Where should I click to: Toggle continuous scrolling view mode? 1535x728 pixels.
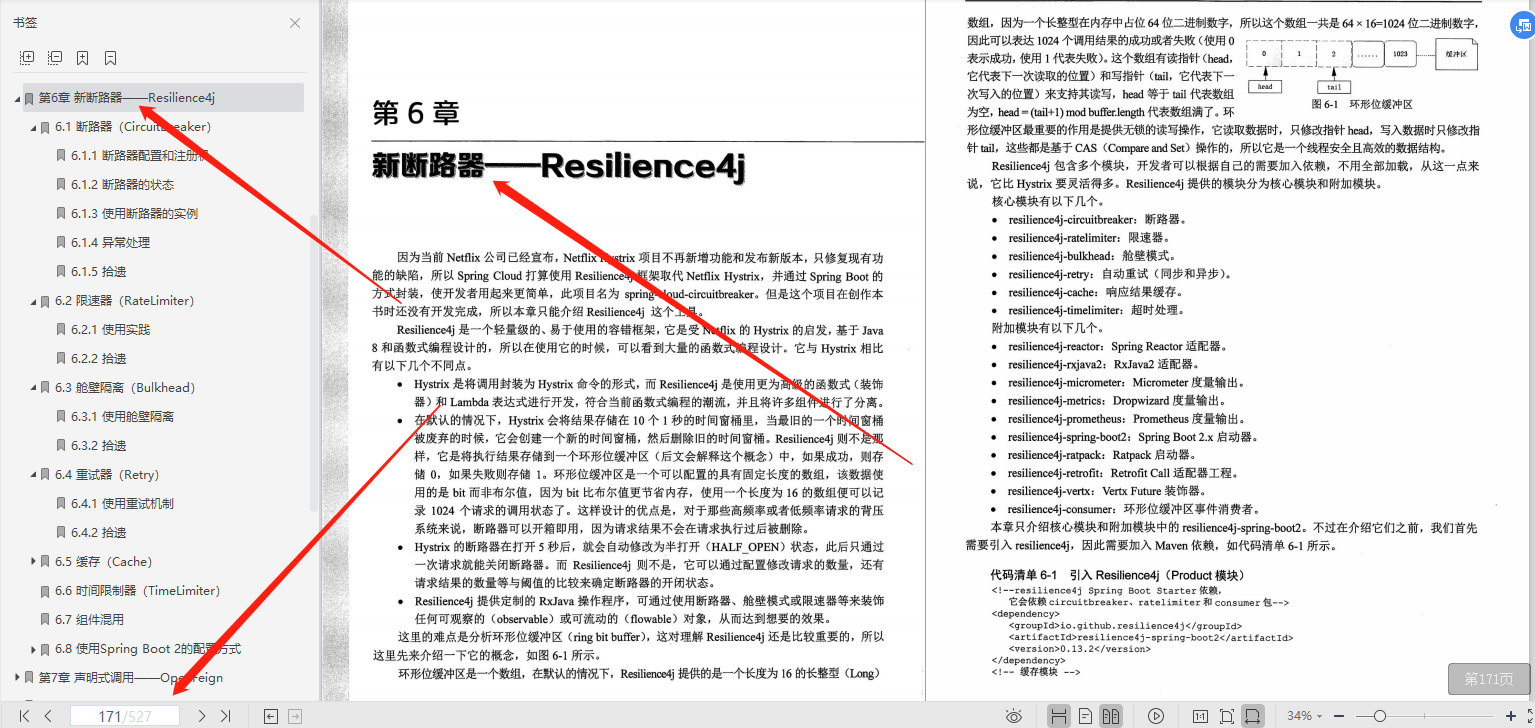pos(1059,716)
